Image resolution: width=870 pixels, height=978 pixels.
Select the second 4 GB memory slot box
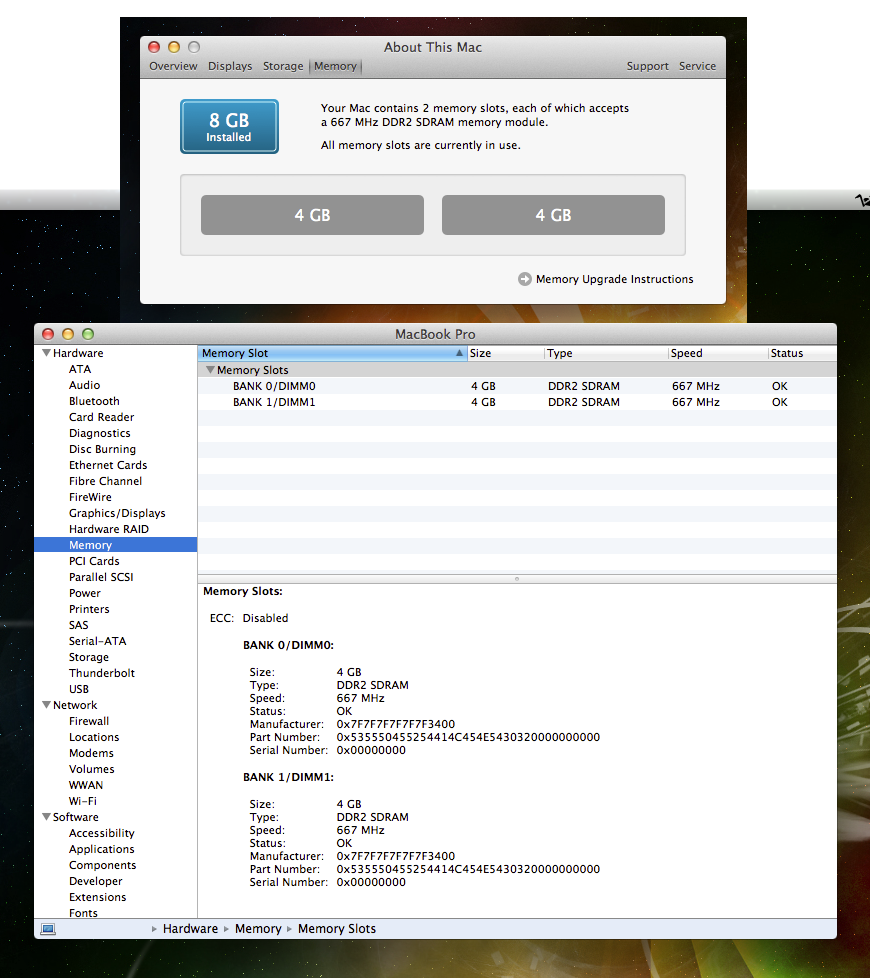553,215
